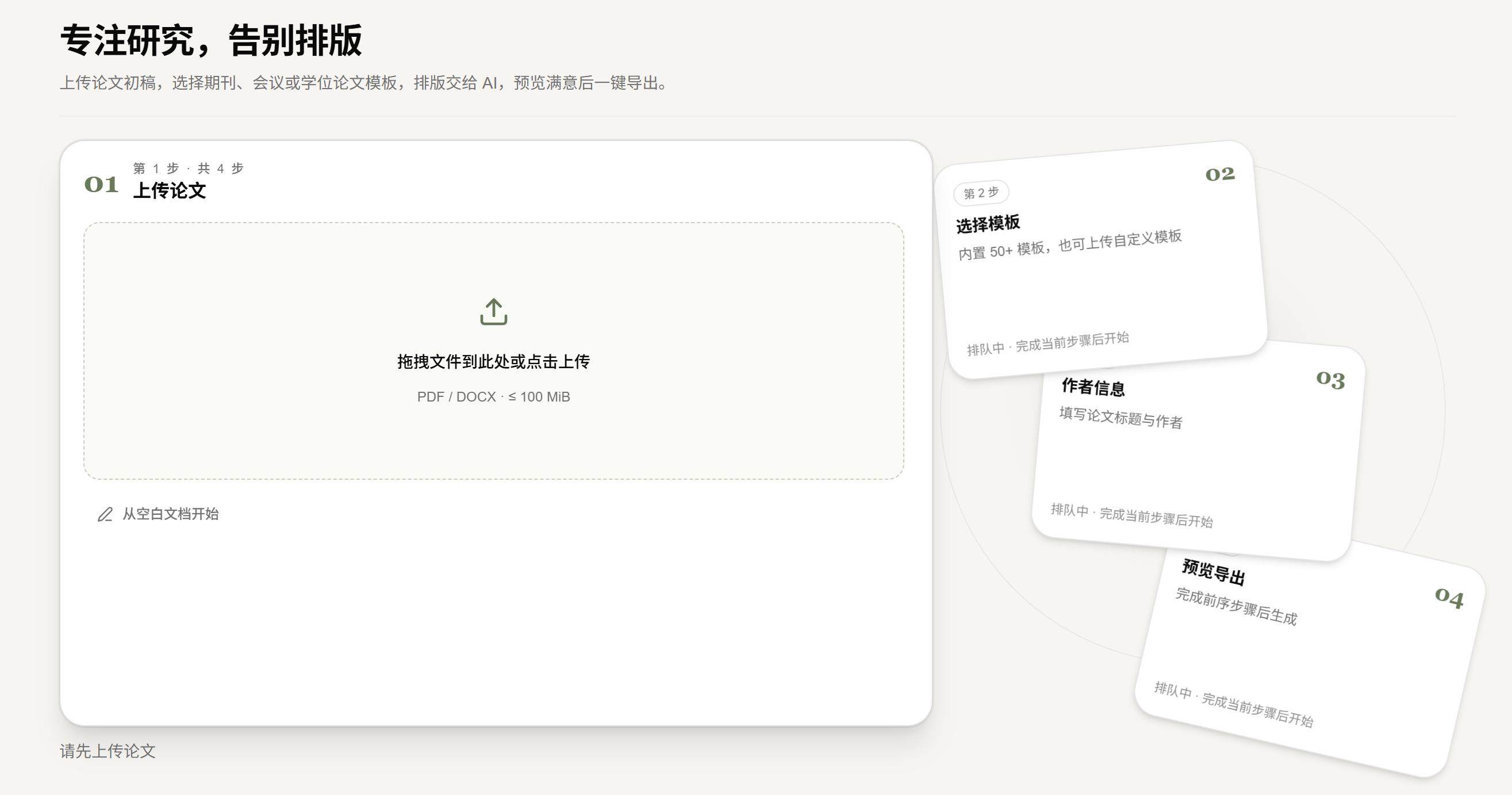Click the 第 1 步 · 共 4 步 label
The image size is (1512, 795).
tap(189, 169)
